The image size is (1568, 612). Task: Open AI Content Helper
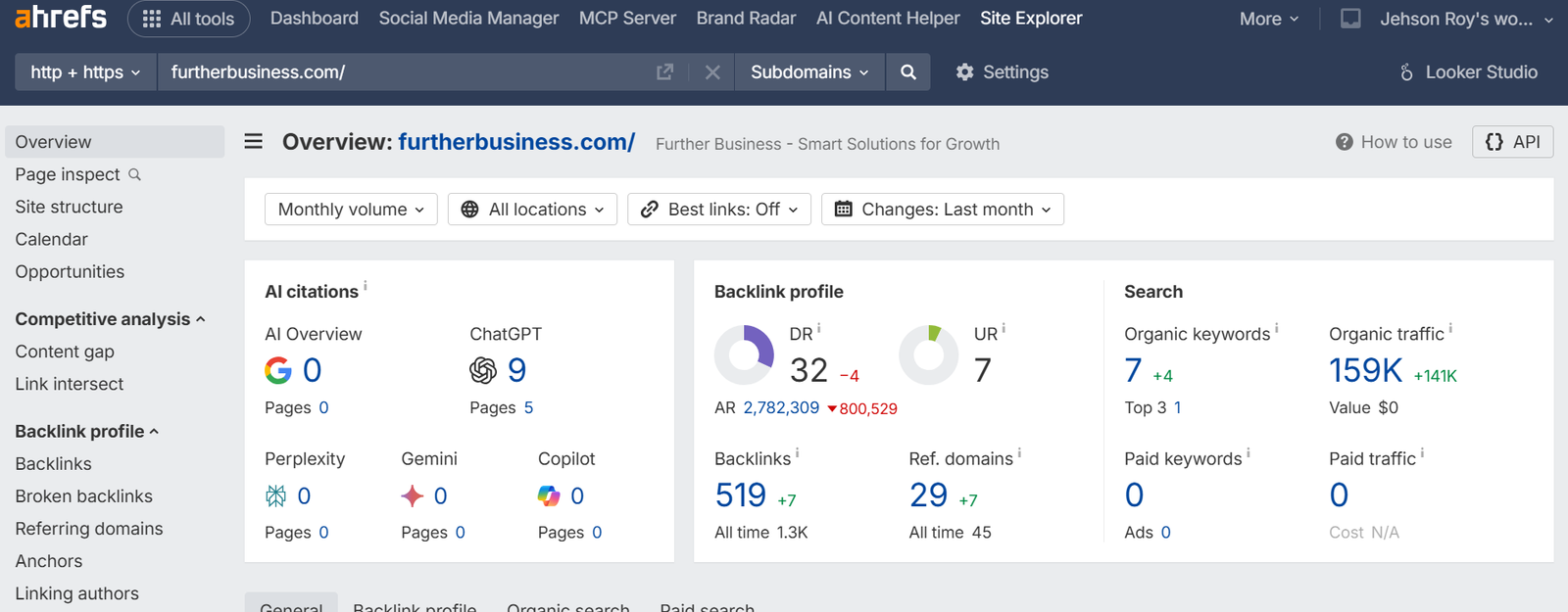pyautogui.click(x=888, y=19)
